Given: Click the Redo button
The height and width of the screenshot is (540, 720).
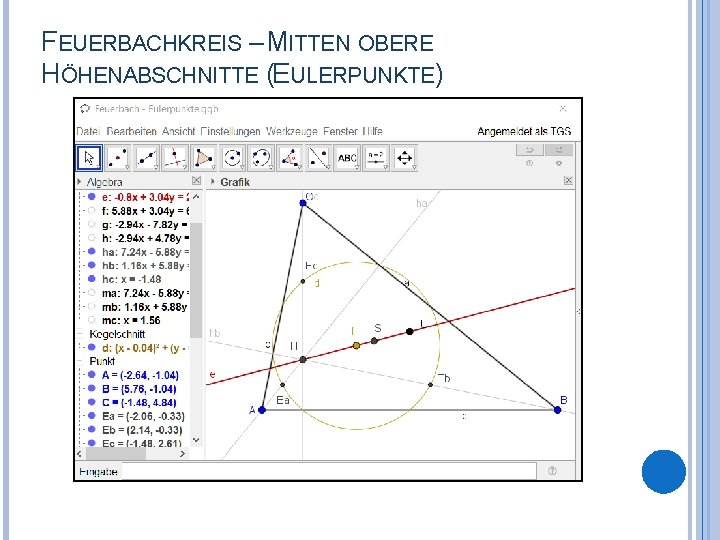Looking at the screenshot, I should 559,150.
